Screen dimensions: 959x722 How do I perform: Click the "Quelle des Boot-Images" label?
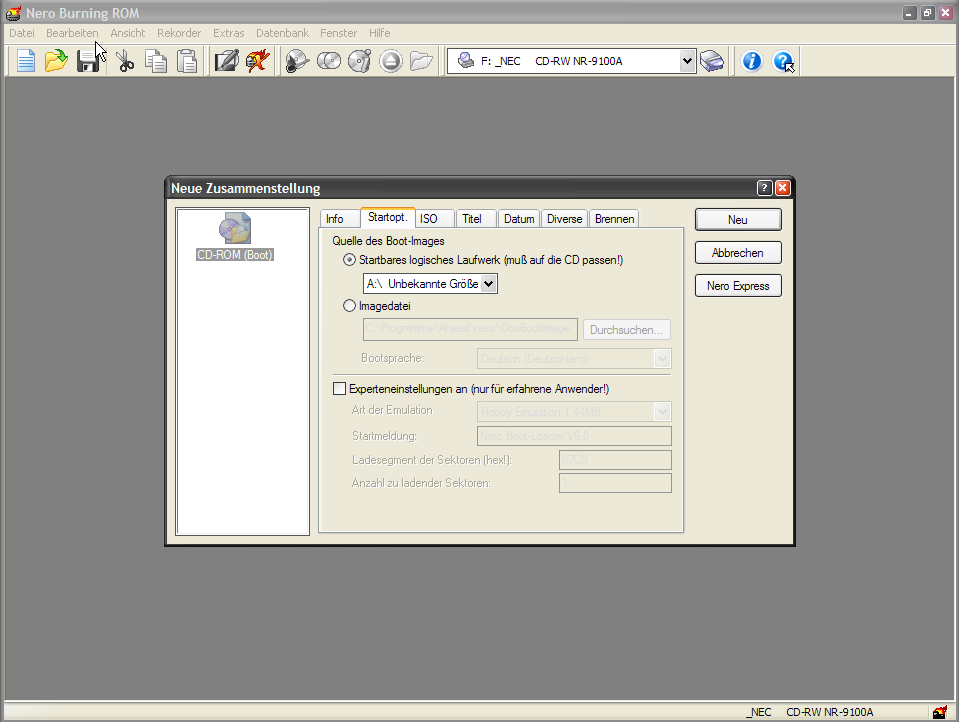point(388,241)
